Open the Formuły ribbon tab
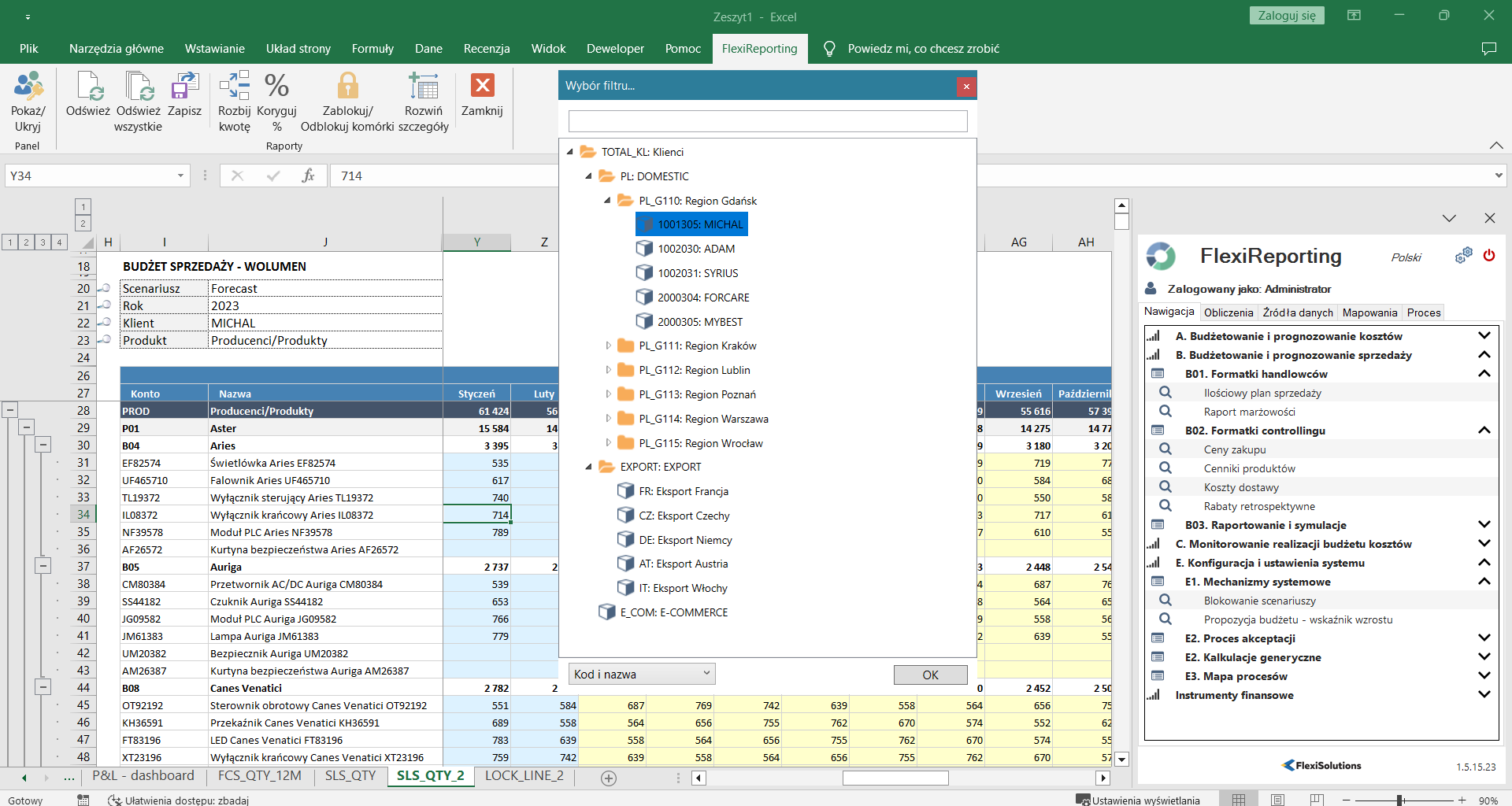The image size is (1512, 806). tap(372, 49)
